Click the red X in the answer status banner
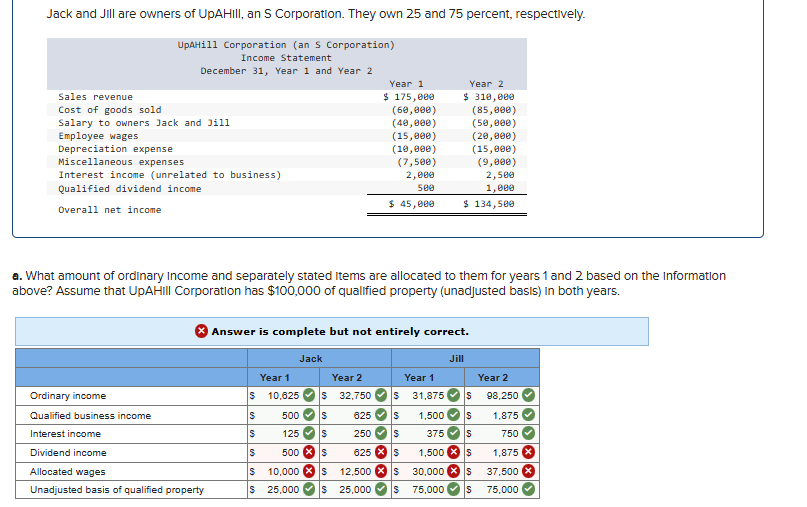This screenshot has width=807, height=507. [201, 331]
